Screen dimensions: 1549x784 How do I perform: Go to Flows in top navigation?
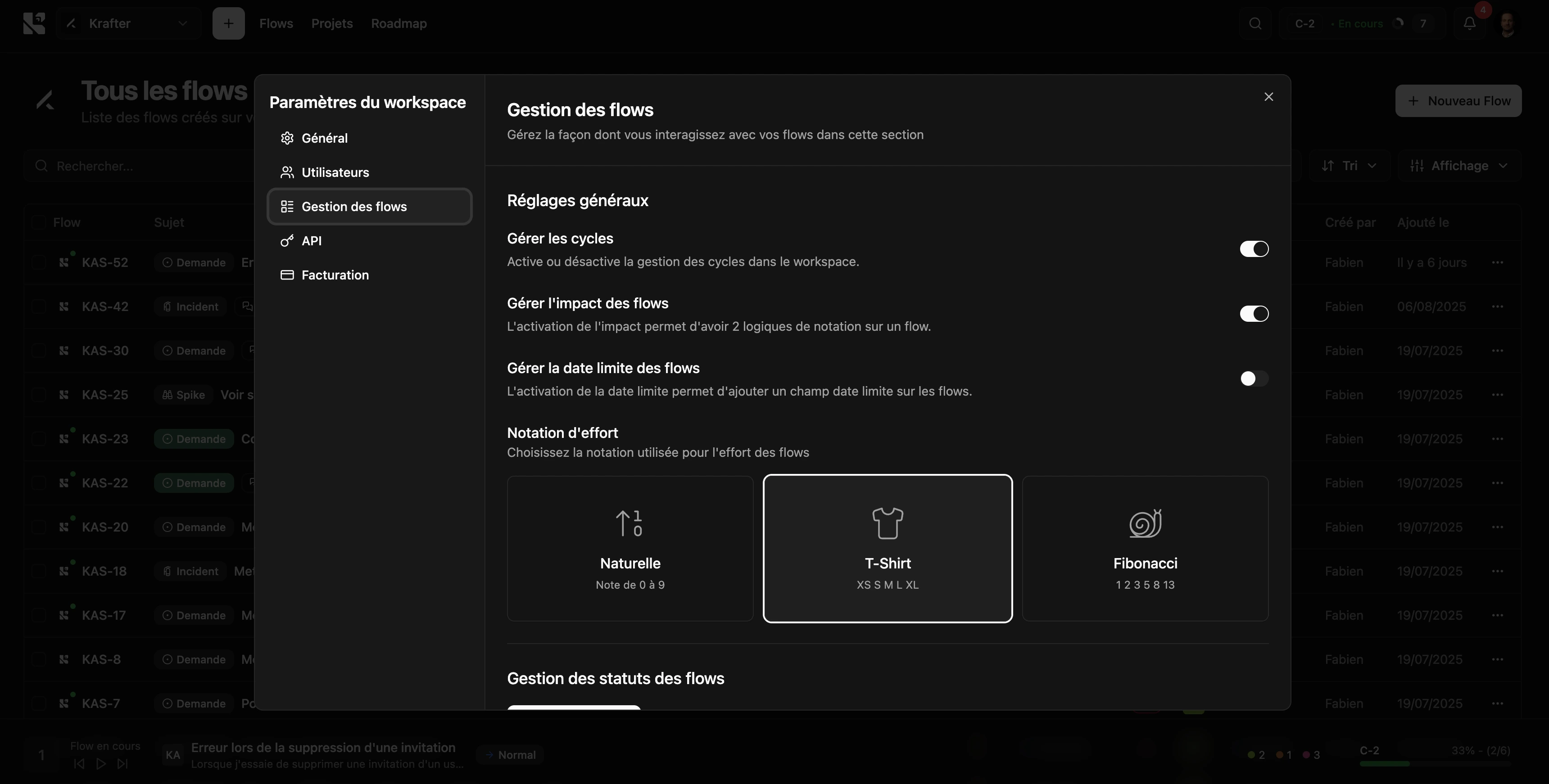click(x=276, y=23)
